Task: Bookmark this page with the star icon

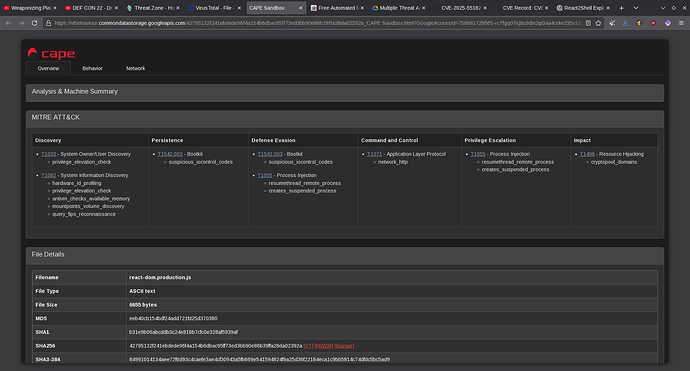Action: click(598, 23)
